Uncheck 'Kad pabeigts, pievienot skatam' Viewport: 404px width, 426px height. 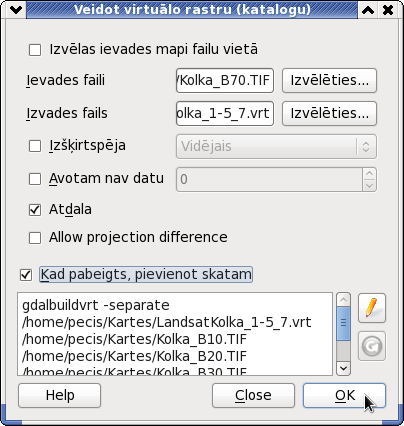click(x=26, y=275)
